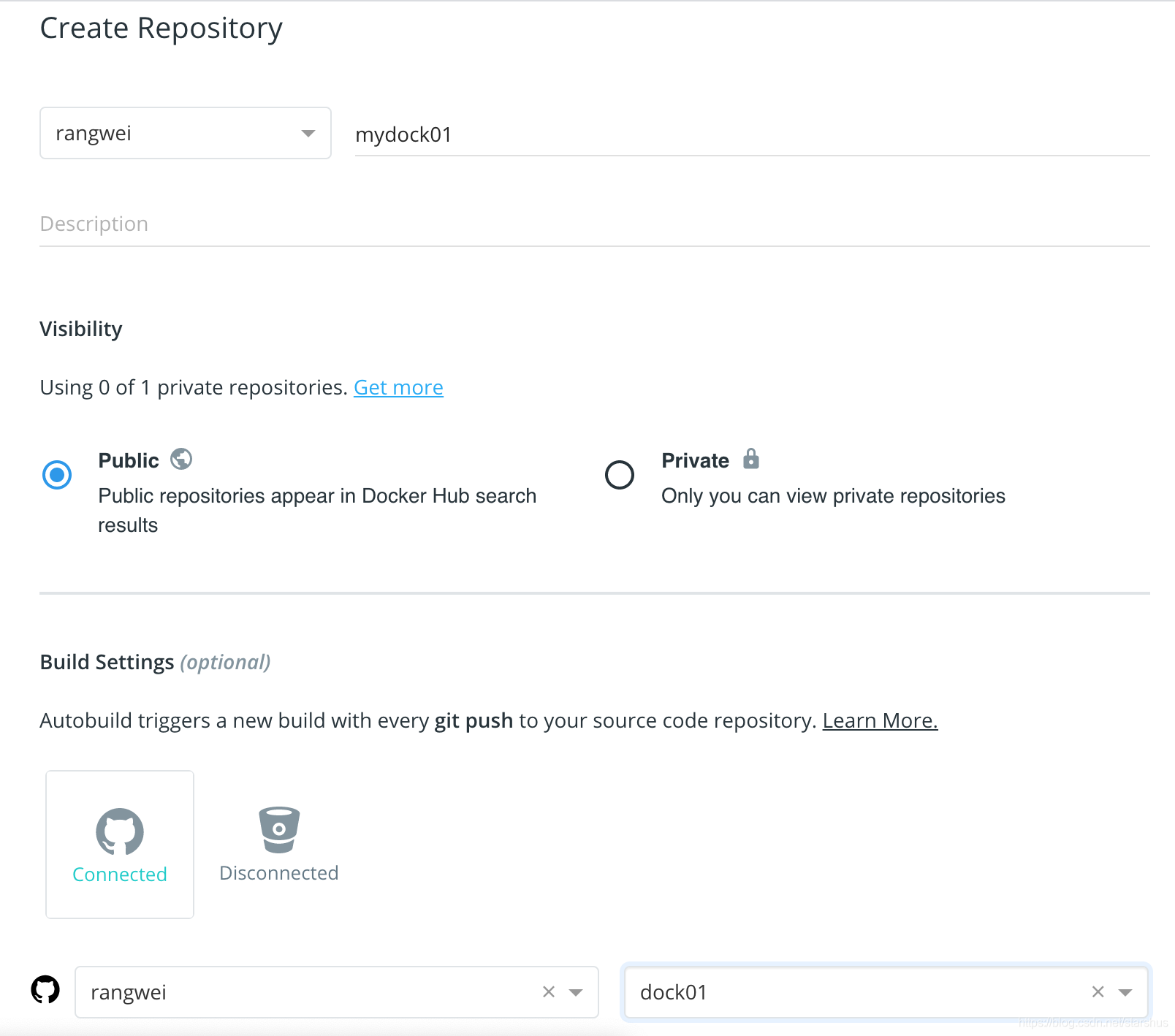This screenshot has width=1175, height=1036.
Task: Open the Learn More autobuild link
Action: pos(880,720)
